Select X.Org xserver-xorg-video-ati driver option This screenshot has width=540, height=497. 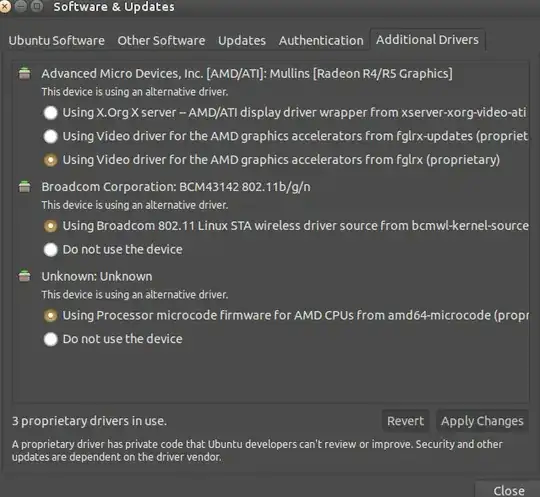coord(50,113)
